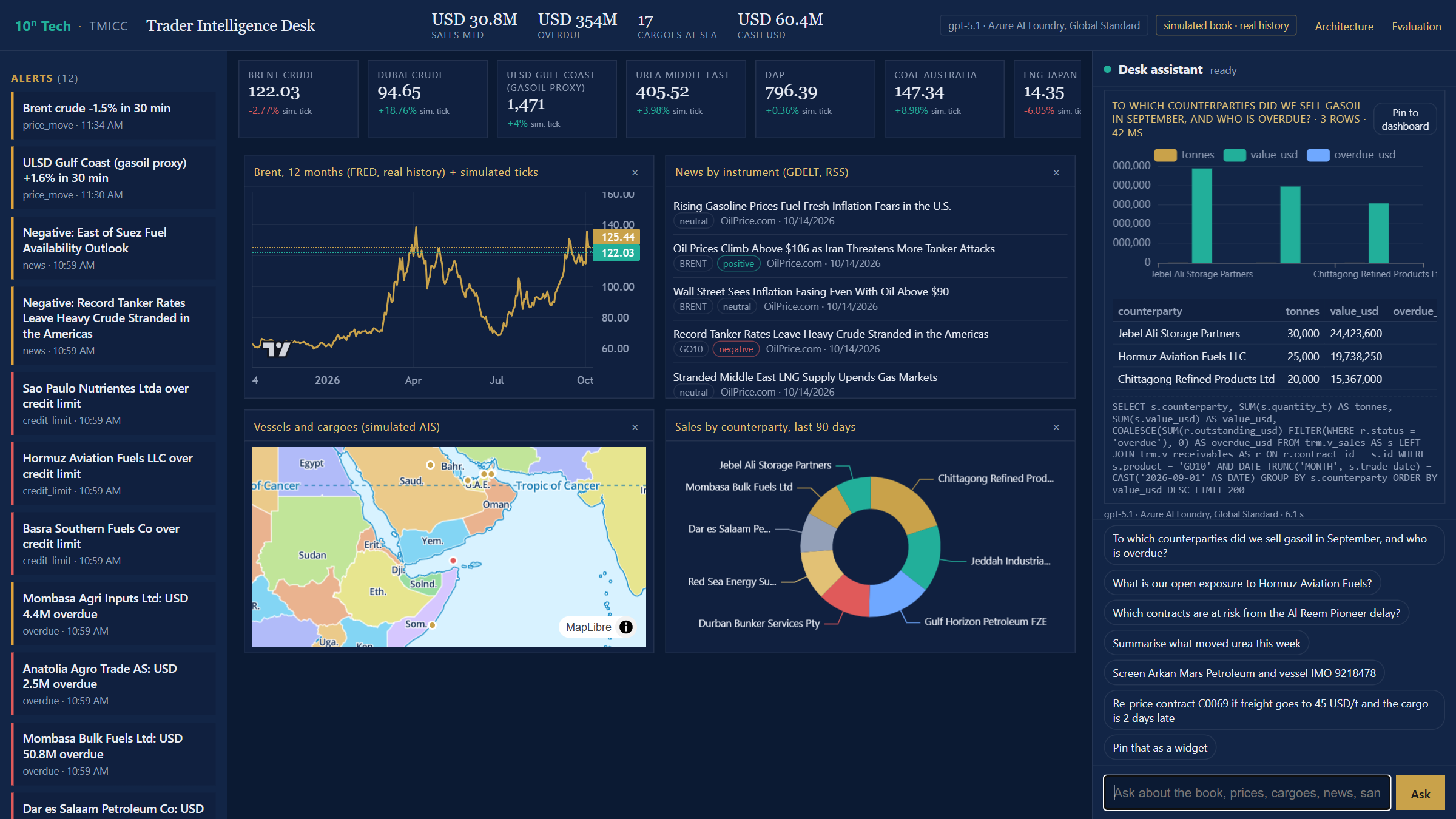Select the Al Reem Pioneer delay suggestion
Viewport: 1456px width, 819px height.
click(1256, 613)
